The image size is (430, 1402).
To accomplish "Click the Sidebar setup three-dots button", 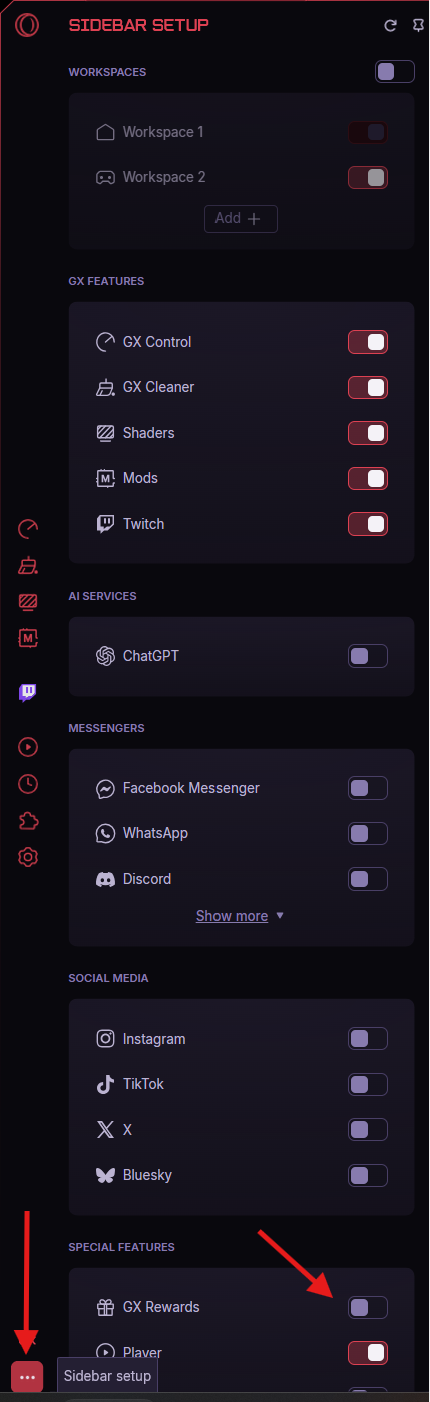I will point(27,1376).
